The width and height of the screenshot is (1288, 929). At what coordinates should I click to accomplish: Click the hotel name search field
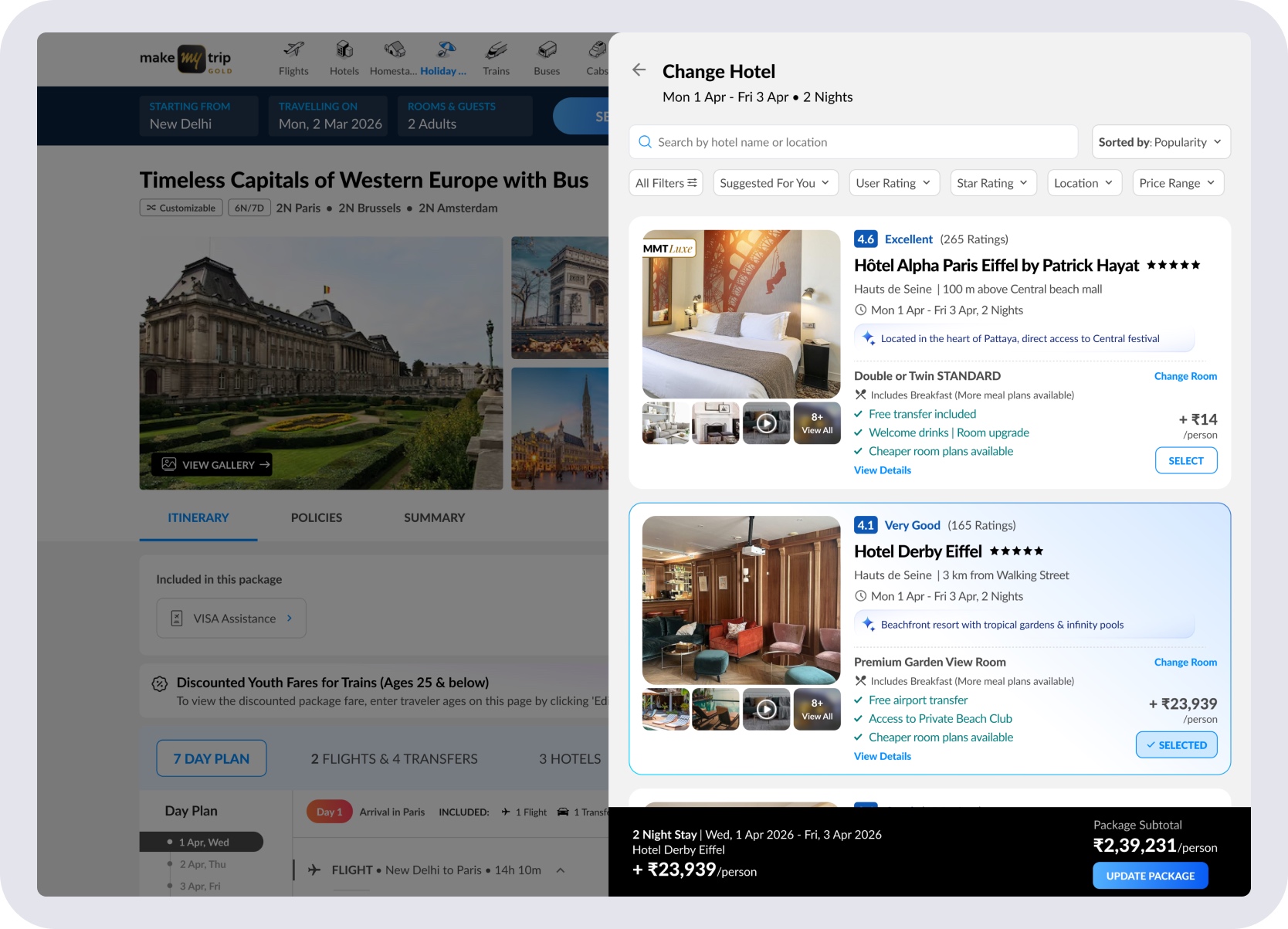[x=853, y=142]
